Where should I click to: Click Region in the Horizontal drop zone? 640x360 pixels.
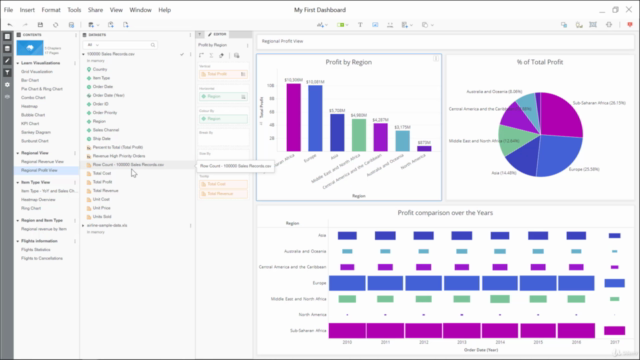click(x=223, y=96)
